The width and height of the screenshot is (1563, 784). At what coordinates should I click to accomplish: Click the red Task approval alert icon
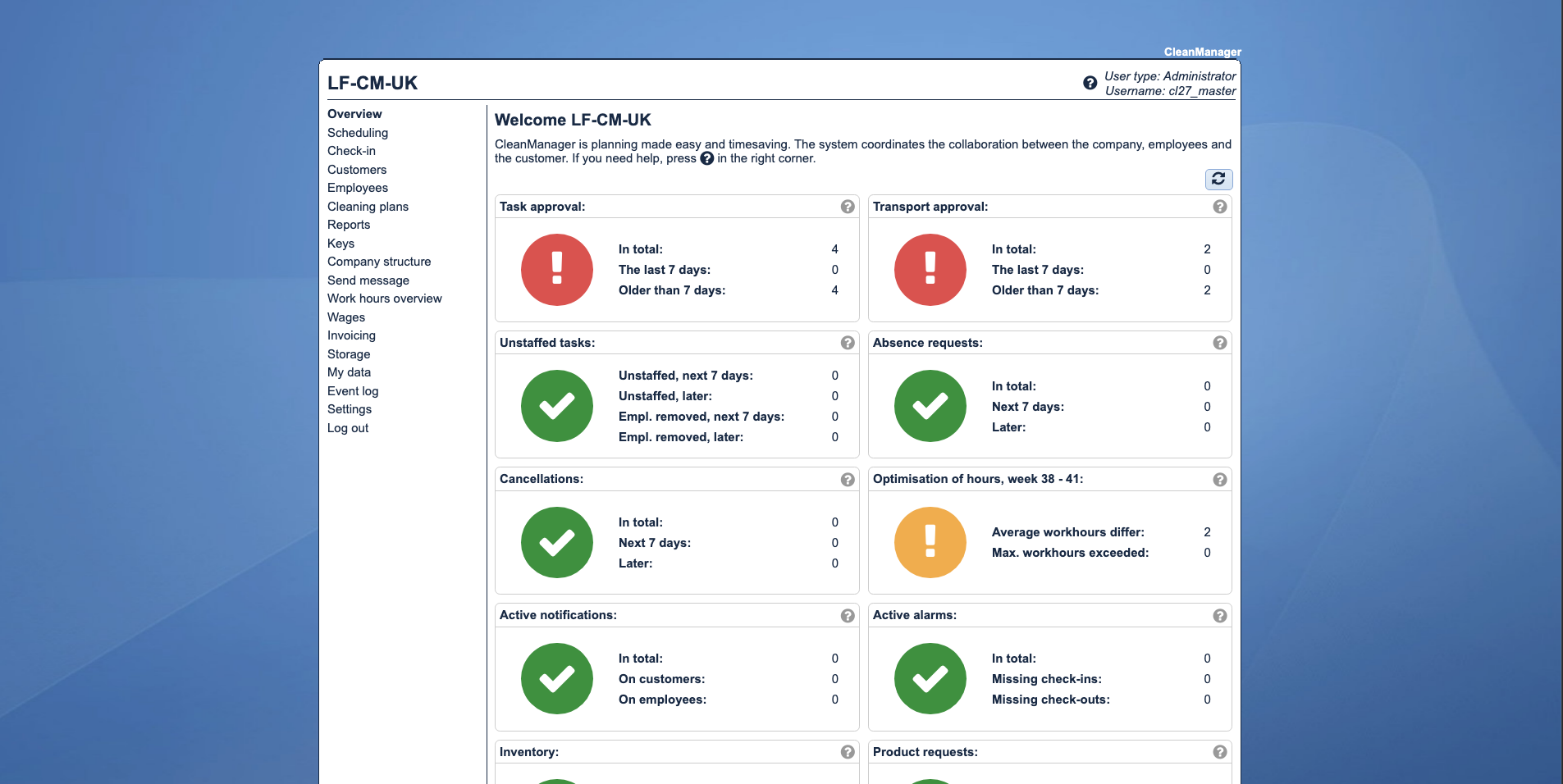pyautogui.click(x=556, y=270)
